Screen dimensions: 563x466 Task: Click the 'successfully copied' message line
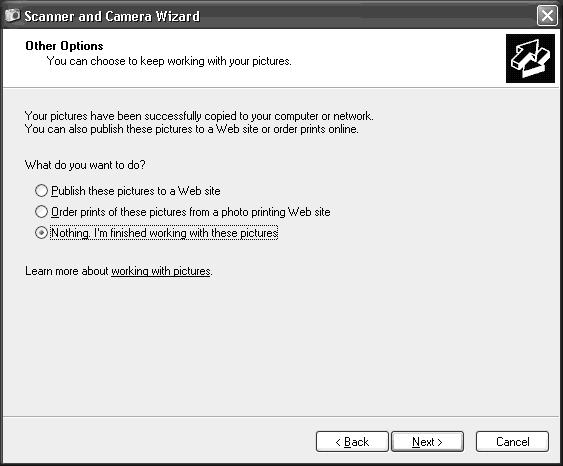[x=199, y=116]
